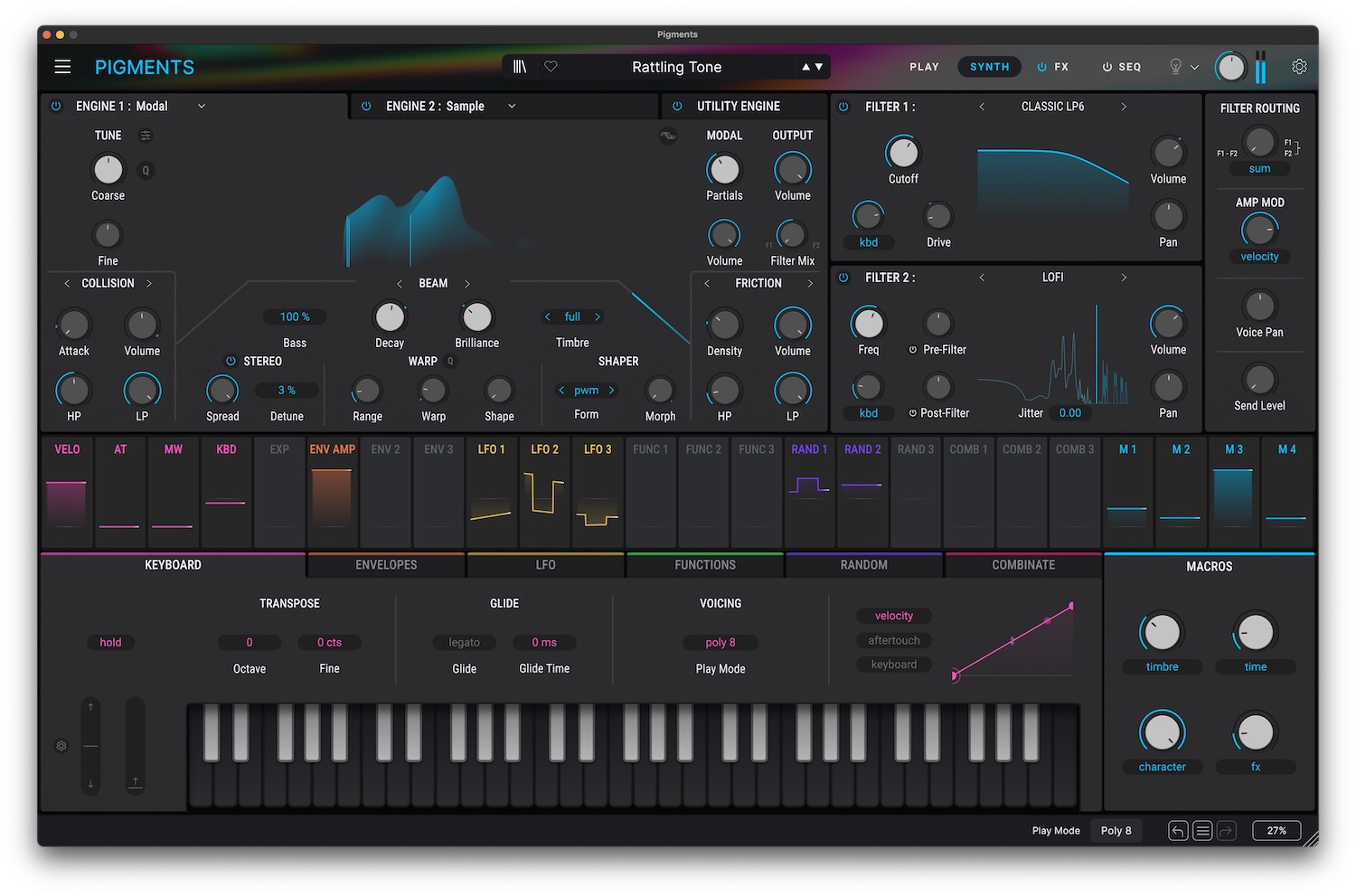Switch to the FUNCTIONS tab
This screenshot has height=896, width=1356.
(x=705, y=565)
